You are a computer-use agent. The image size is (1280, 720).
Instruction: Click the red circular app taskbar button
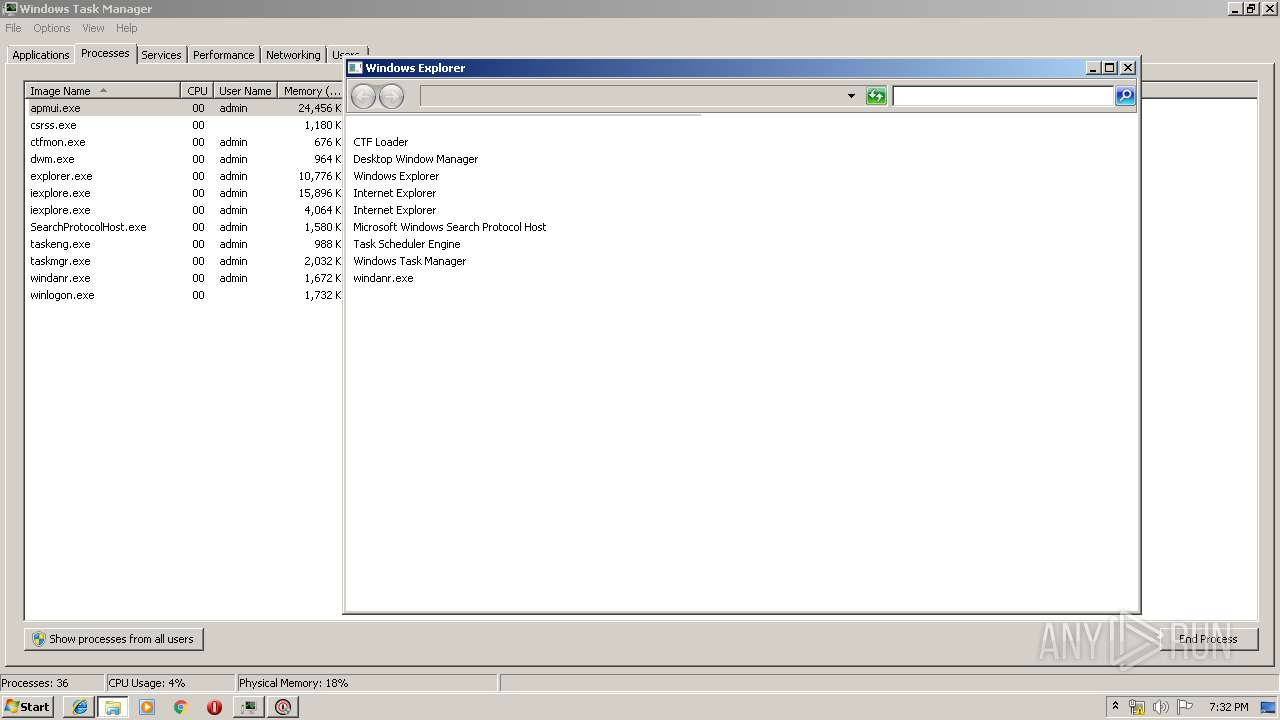tap(283, 707)
